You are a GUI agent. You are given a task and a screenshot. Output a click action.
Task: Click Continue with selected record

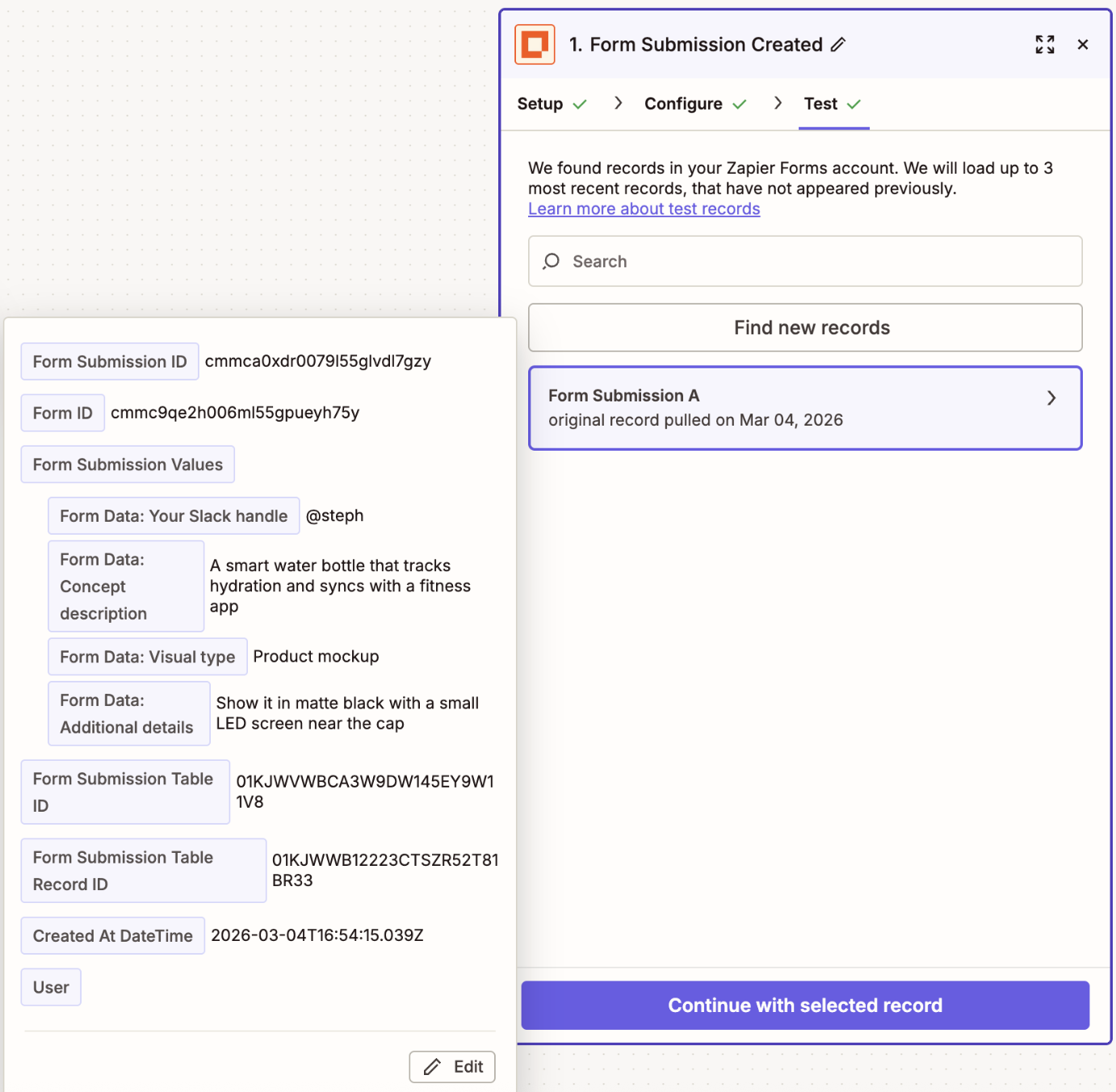804,1005
